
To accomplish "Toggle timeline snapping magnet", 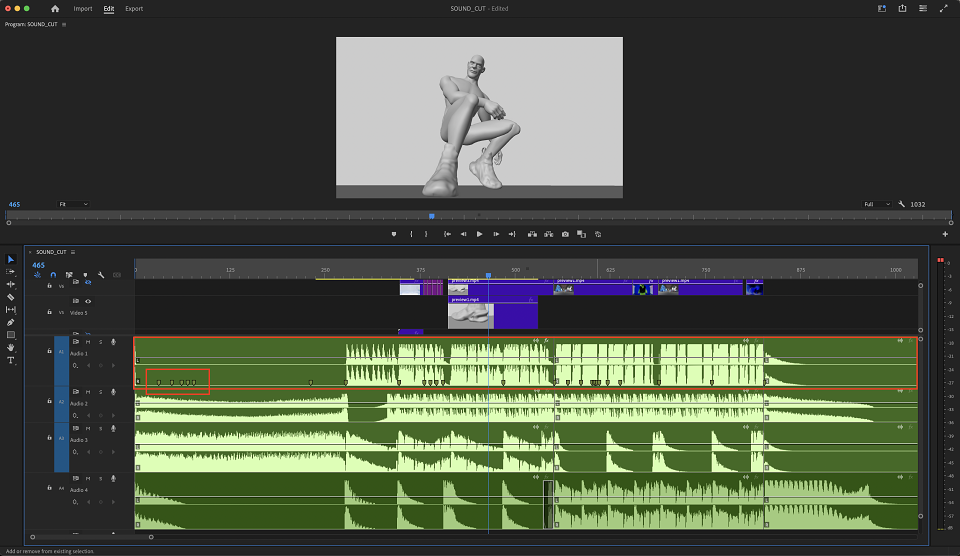I will click(x=53, y=275).
